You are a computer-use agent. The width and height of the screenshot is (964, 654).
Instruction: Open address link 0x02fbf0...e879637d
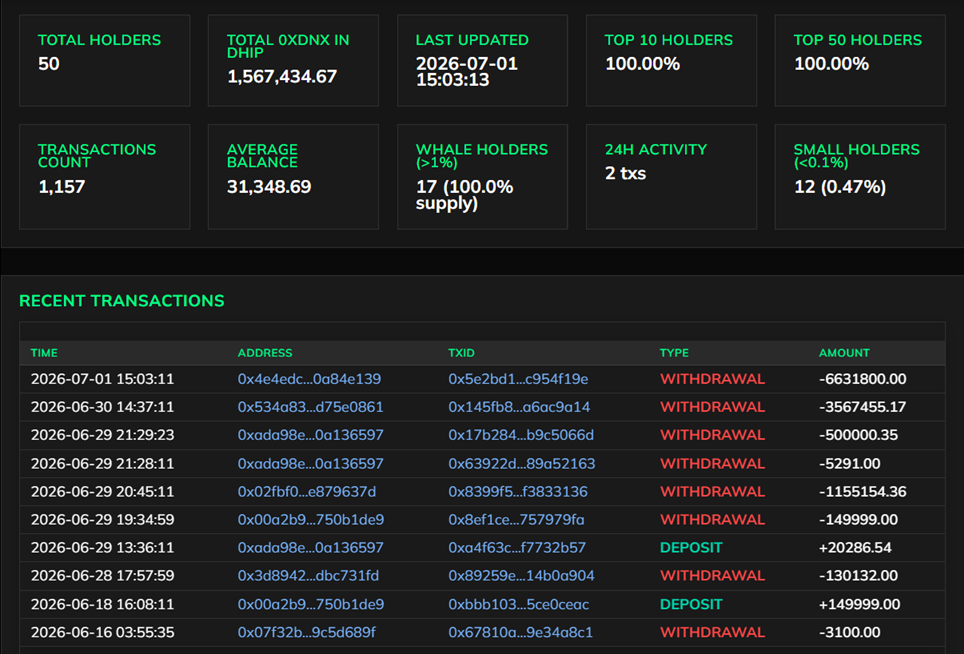(x=307, y=492)
